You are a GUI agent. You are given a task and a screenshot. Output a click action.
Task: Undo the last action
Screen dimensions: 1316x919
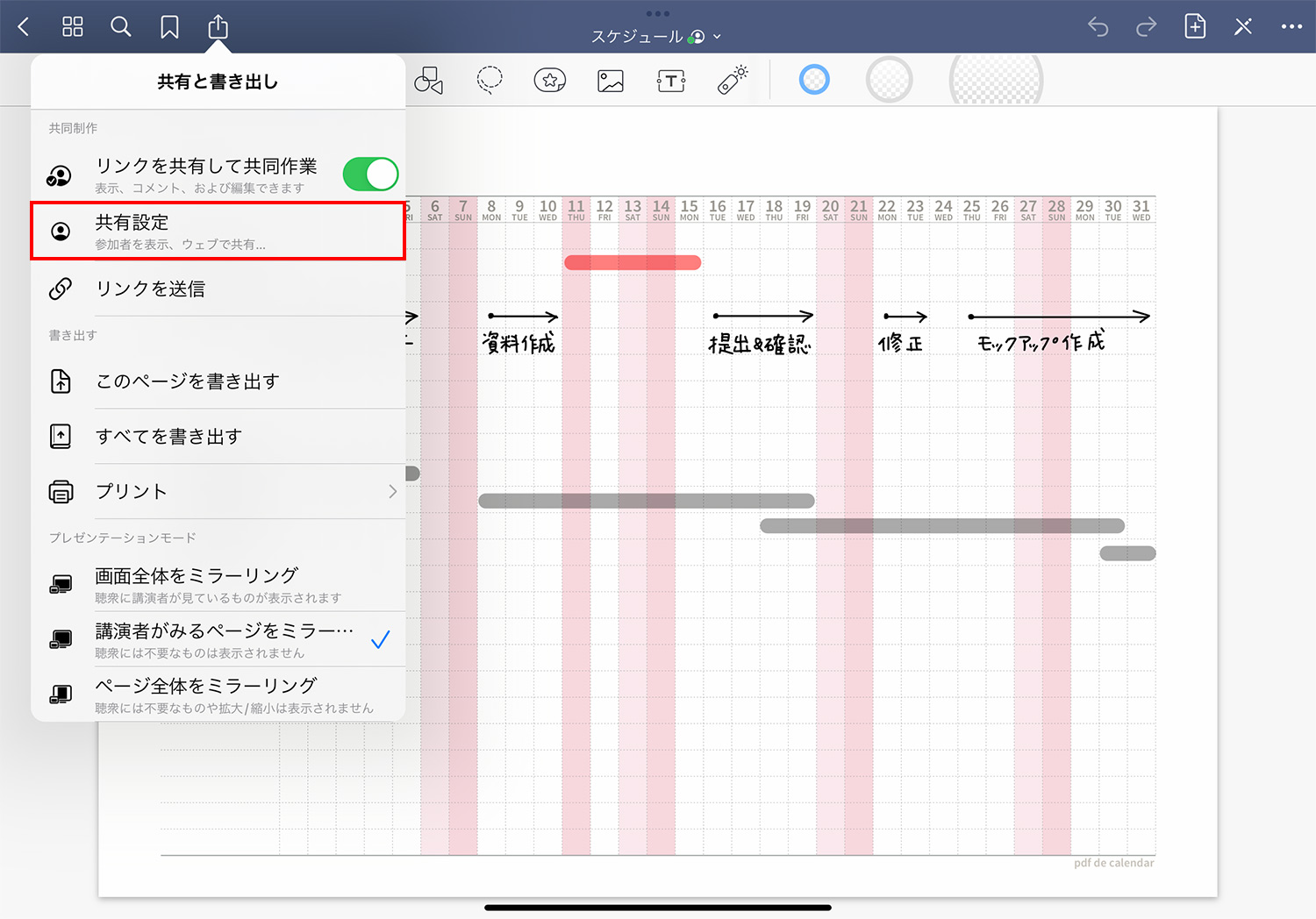[1098, 27]
